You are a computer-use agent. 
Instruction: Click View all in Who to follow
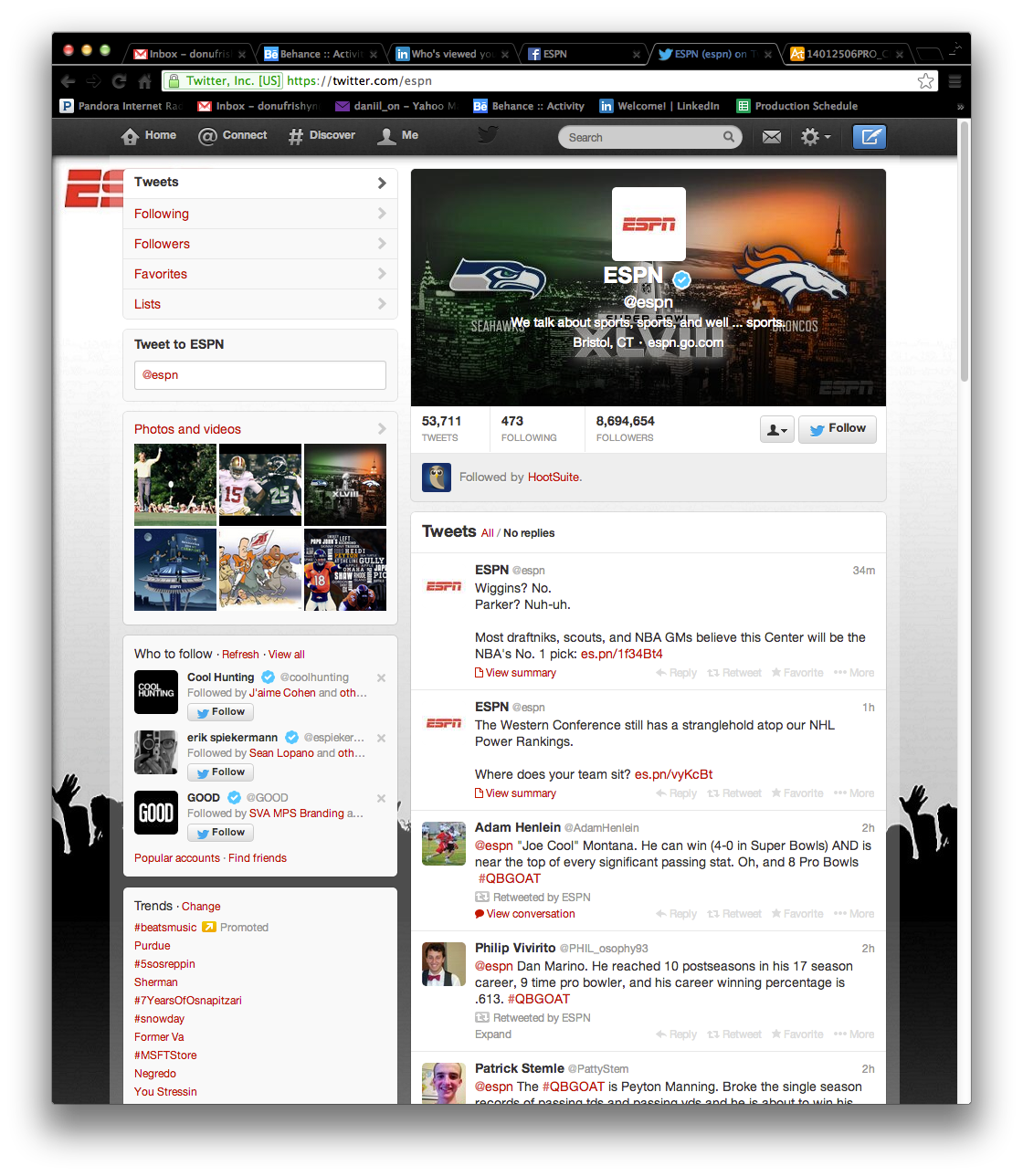tap(287, 655)
